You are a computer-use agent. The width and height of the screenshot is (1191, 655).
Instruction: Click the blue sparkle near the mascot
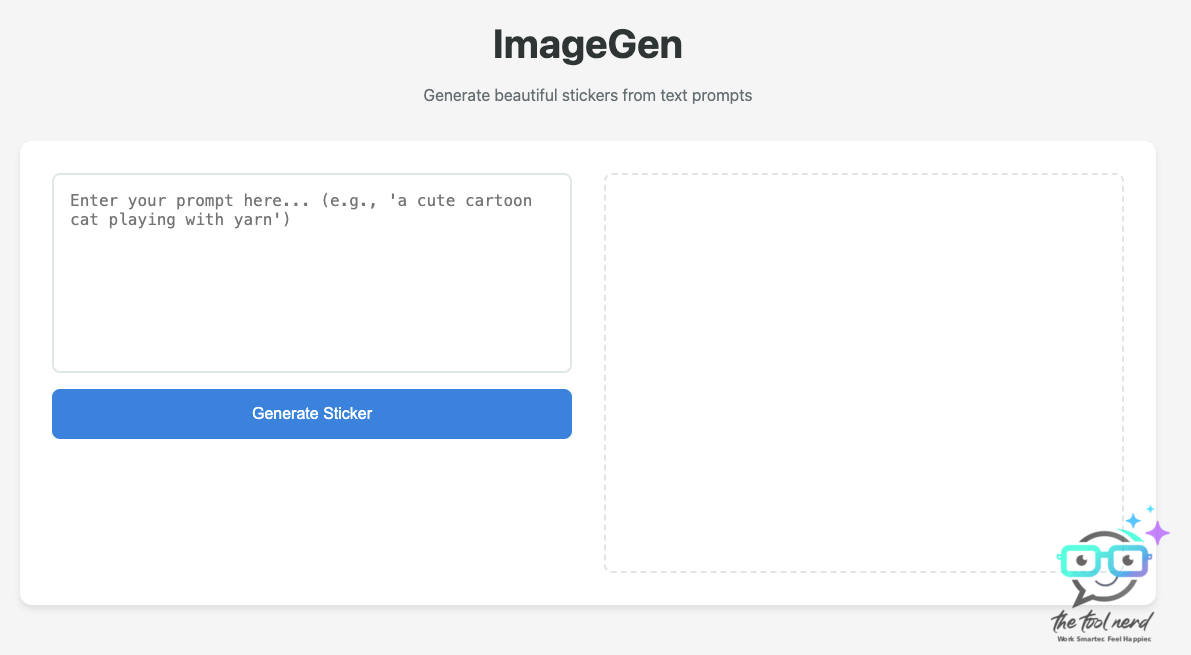1133,521
